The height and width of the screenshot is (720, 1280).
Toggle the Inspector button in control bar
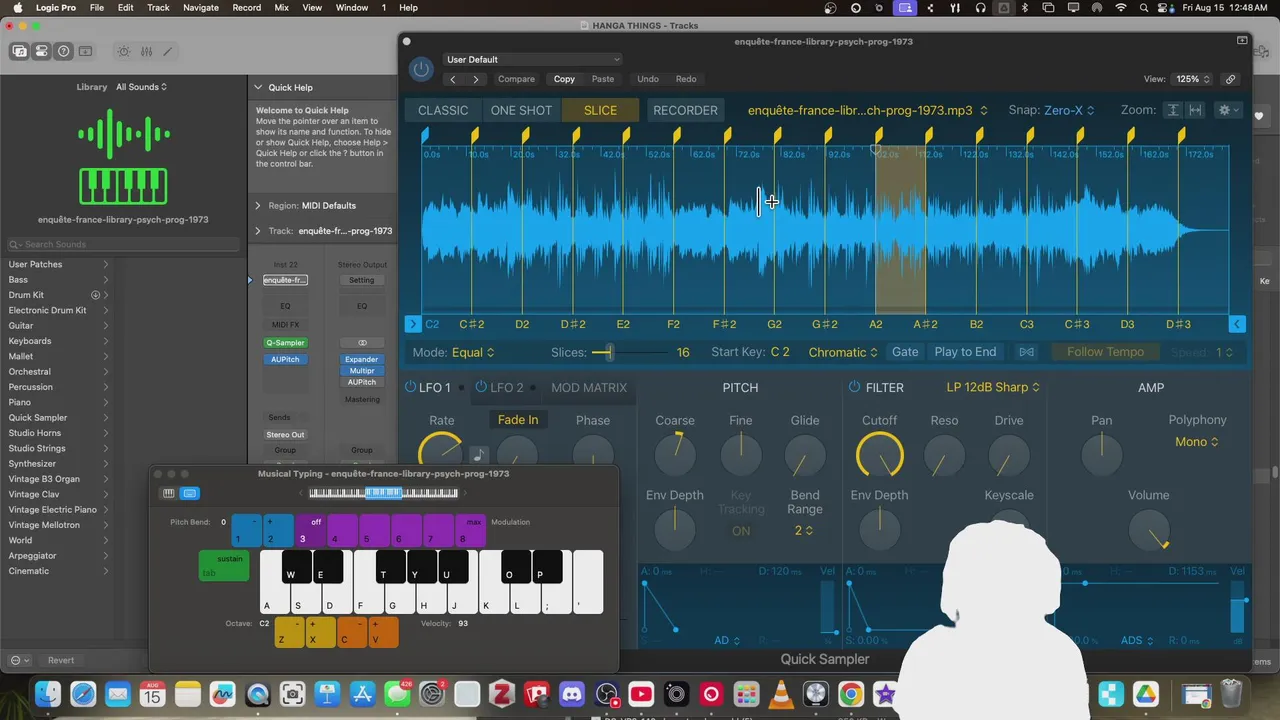coord(41,51)
